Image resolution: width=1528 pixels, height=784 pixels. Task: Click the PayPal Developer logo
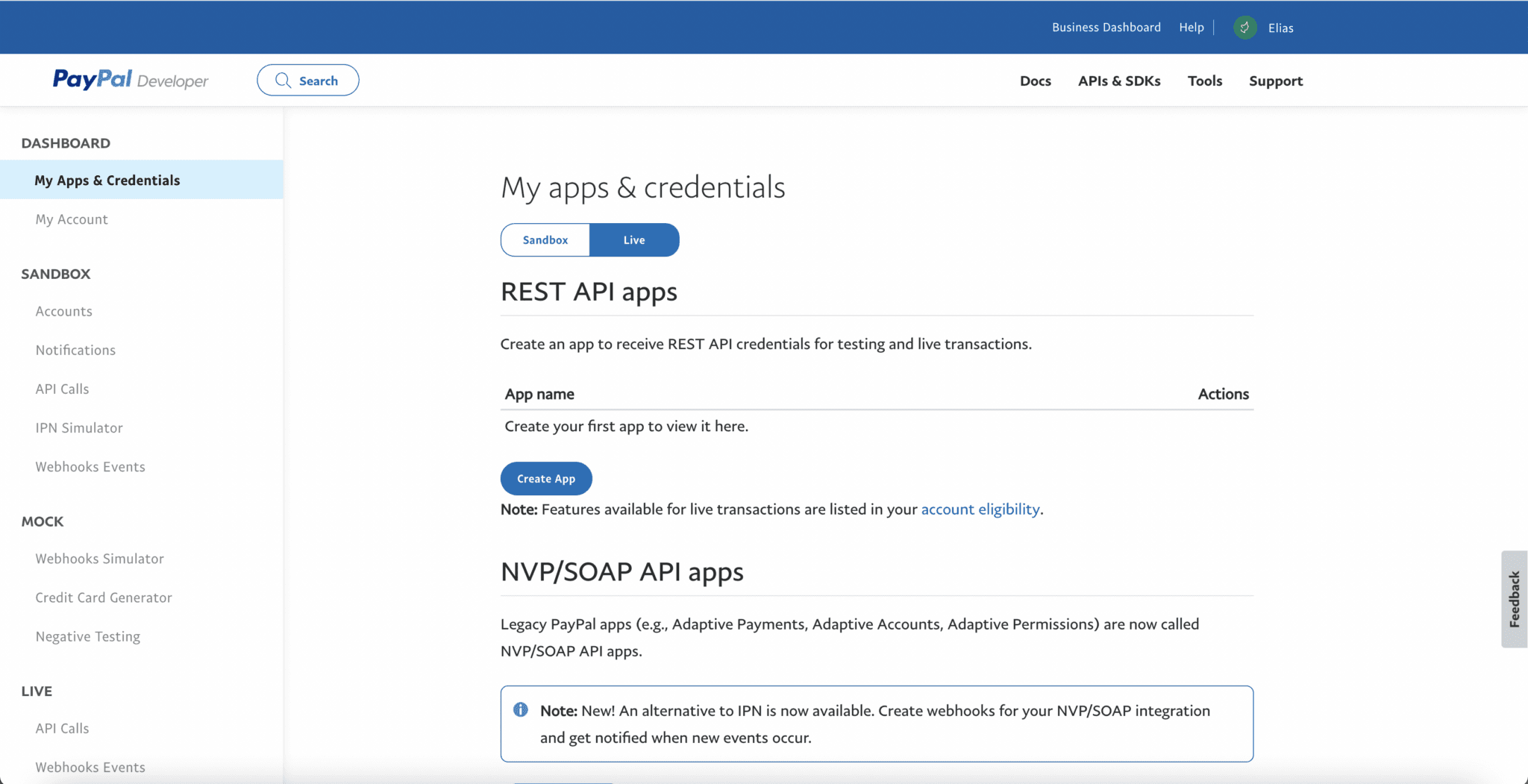[131, 80]
